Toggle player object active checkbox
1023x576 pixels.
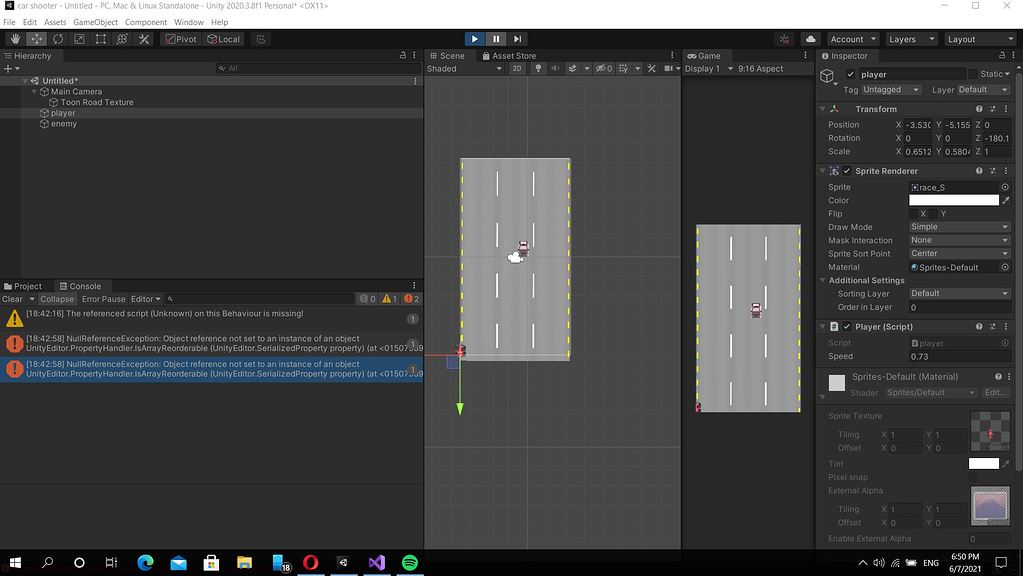pos(850,74)
